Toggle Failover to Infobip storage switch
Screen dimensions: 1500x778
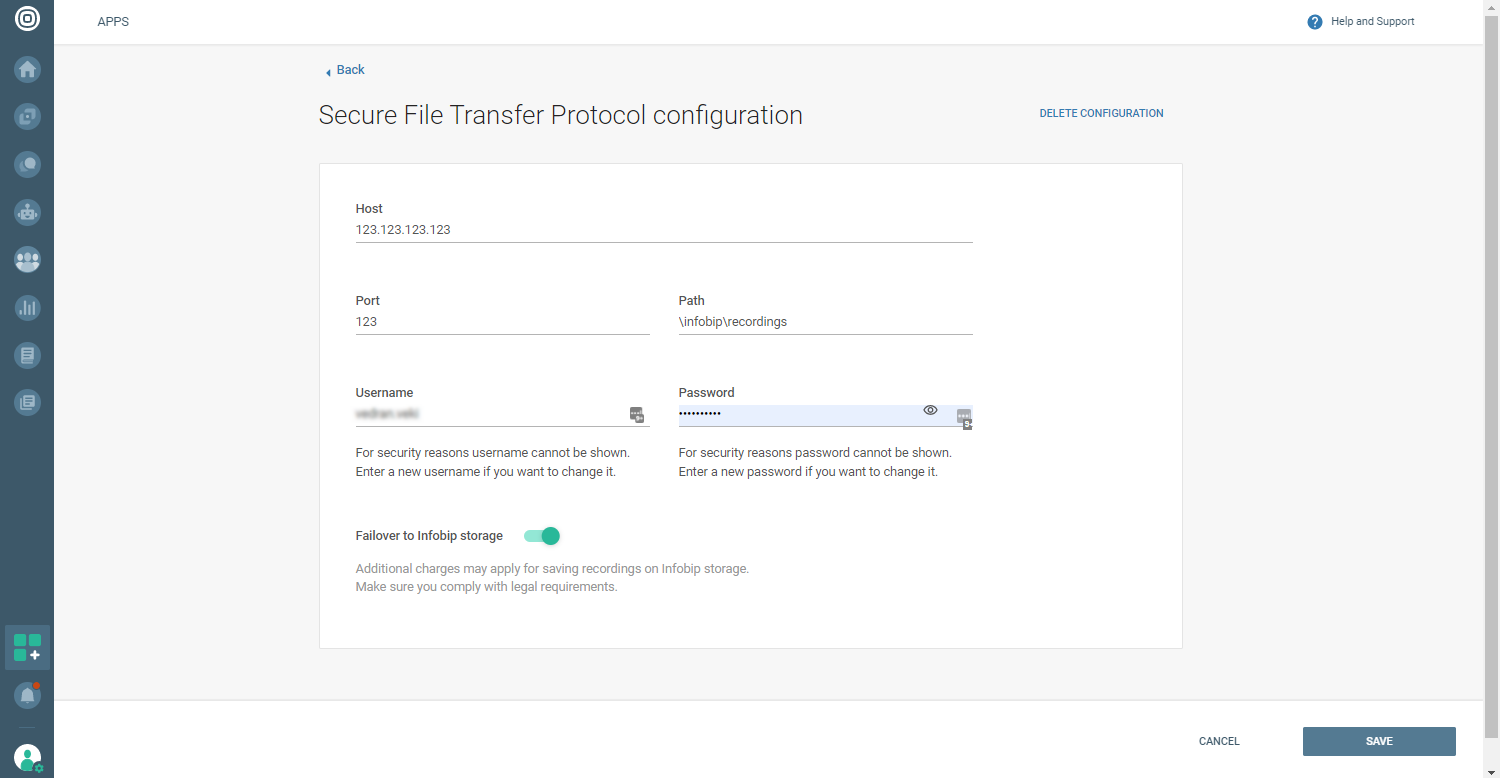coord(542,536)
